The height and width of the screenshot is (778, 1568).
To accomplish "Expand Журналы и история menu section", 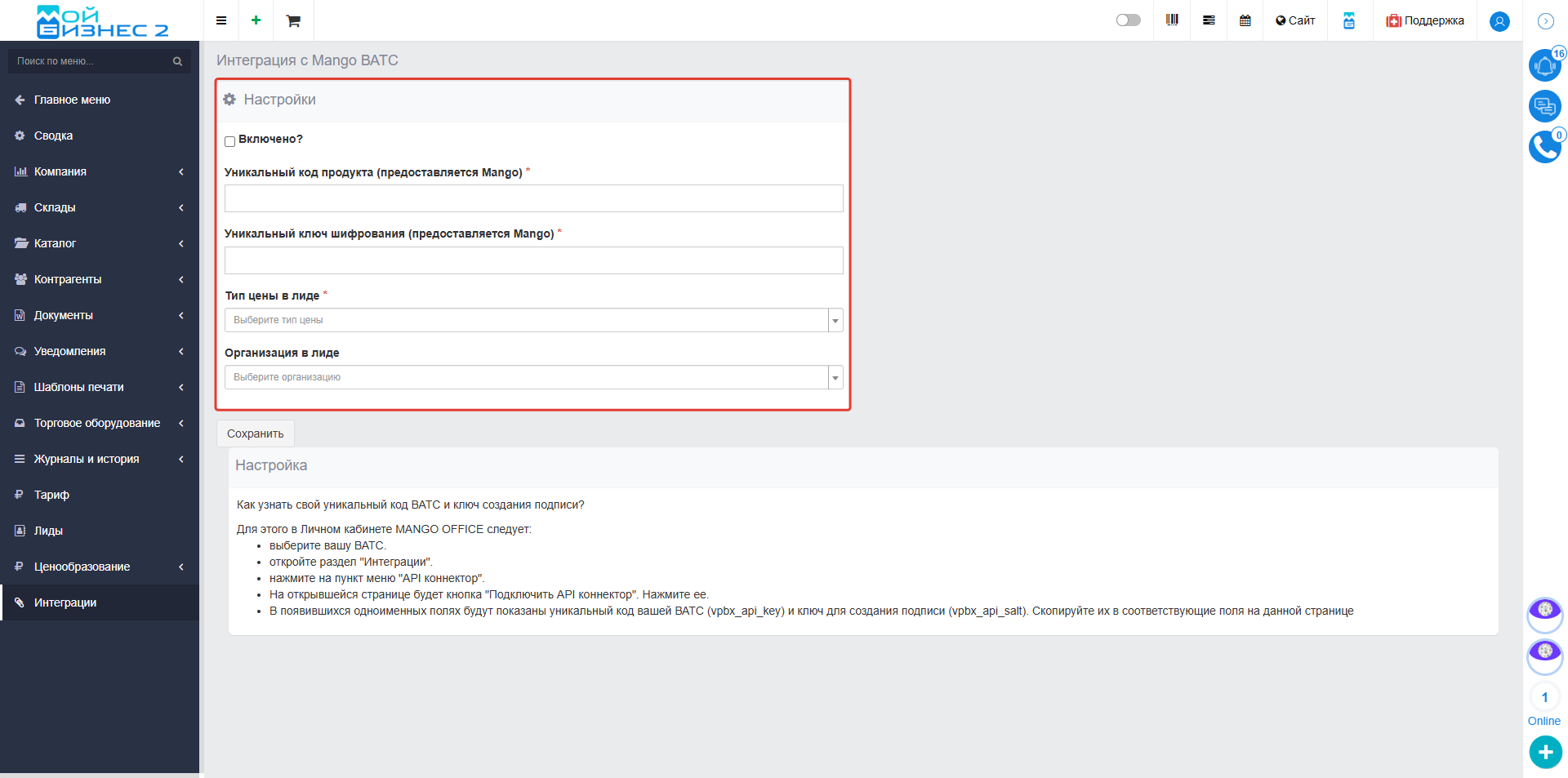I will pos(100,459).
